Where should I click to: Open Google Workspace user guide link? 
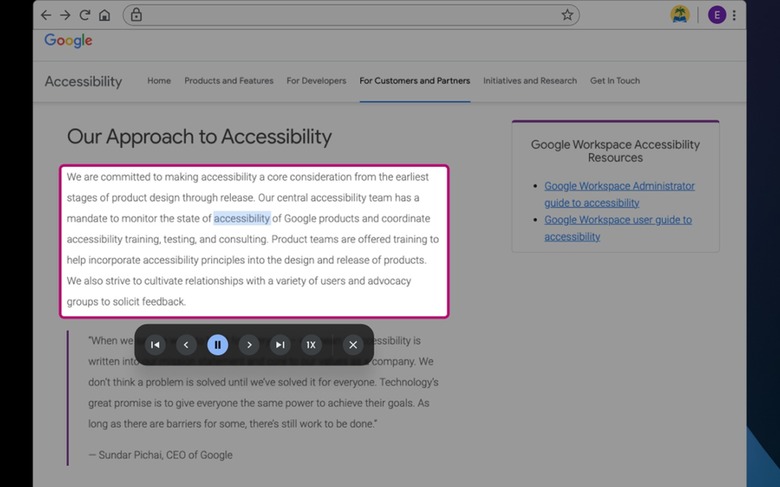(618, 228)
